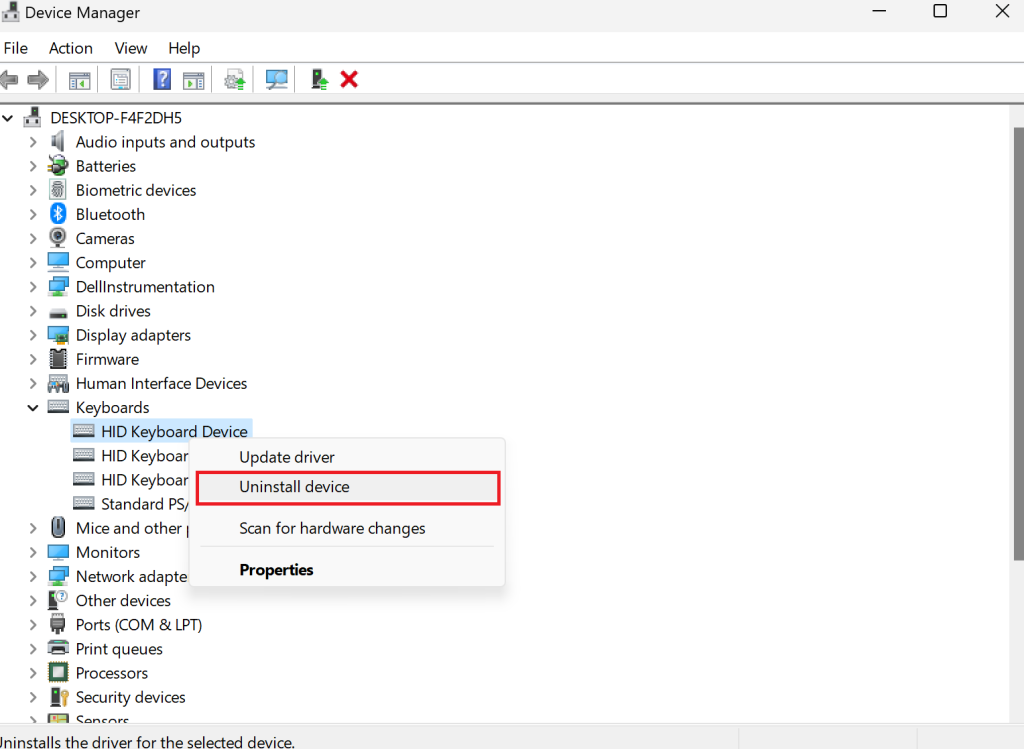Click the Scan for hardware changes toolbar icon
Image resolution: width=1024 pixels, height=749 pixels.
tap(276, 79)
